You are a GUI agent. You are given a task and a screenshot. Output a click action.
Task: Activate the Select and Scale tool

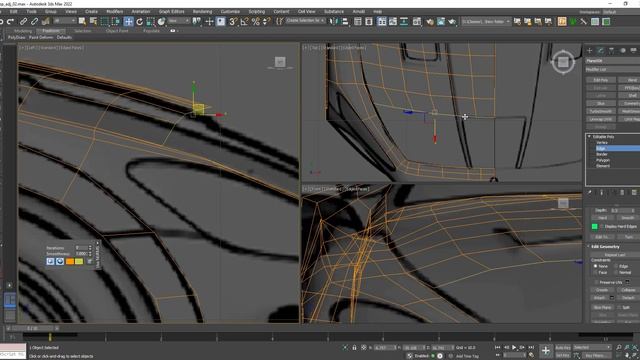coord(151,21)
